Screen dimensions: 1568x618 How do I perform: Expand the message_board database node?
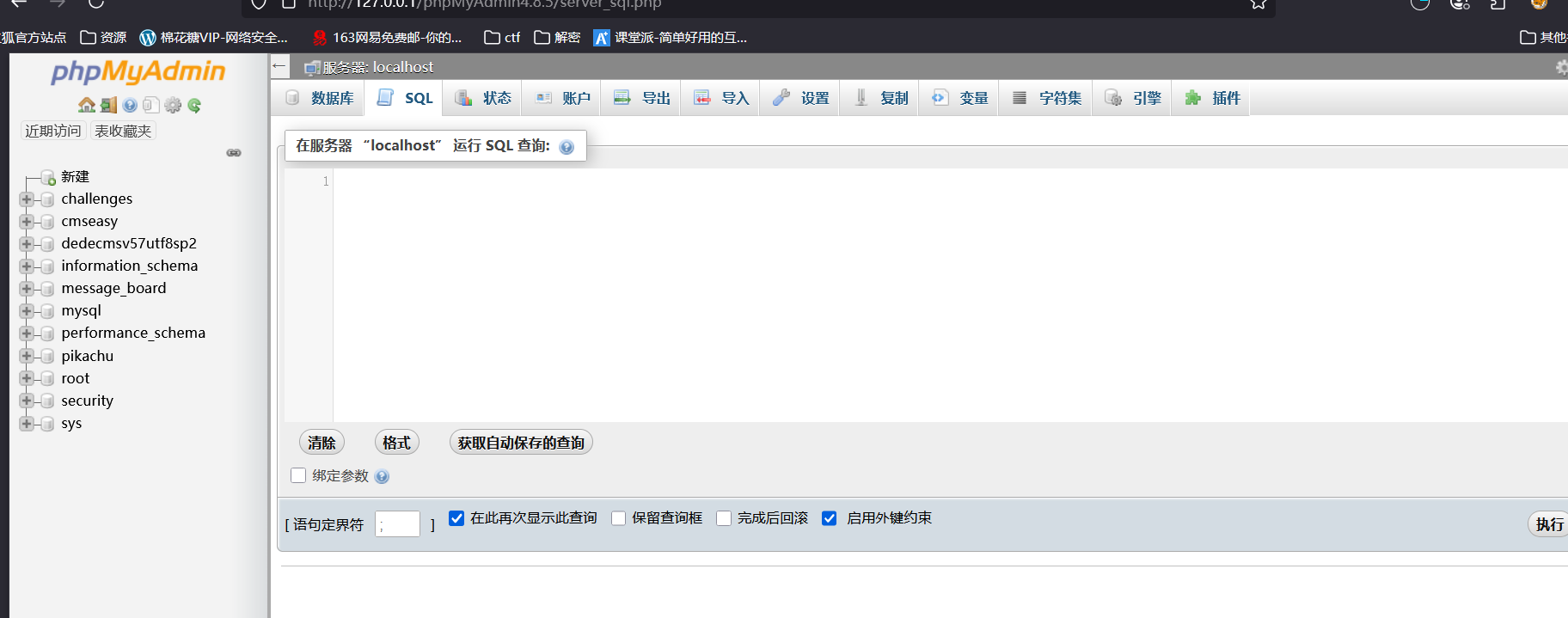(27, 289)
